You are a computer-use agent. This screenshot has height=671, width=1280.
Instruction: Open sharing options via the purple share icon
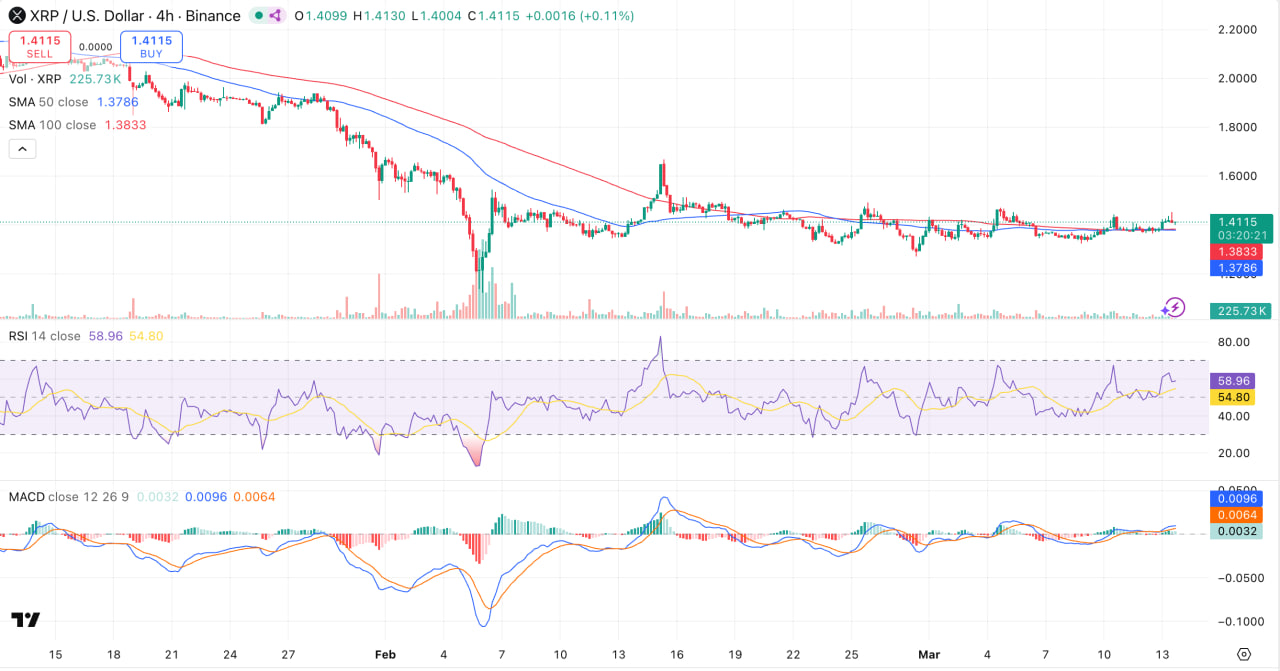tap(277, 16)
